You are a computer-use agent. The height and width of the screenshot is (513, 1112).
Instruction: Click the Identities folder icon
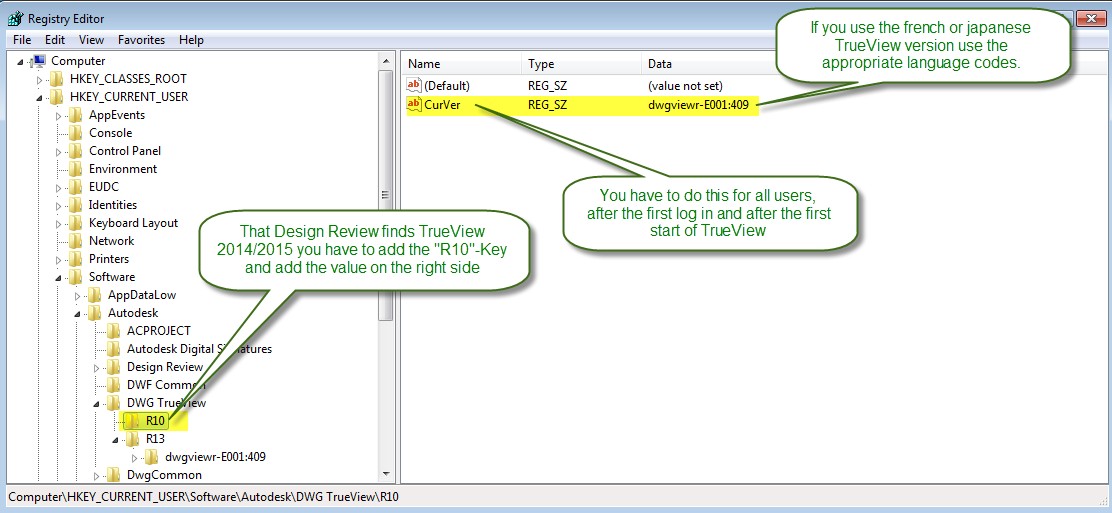(x=77, y=204)
